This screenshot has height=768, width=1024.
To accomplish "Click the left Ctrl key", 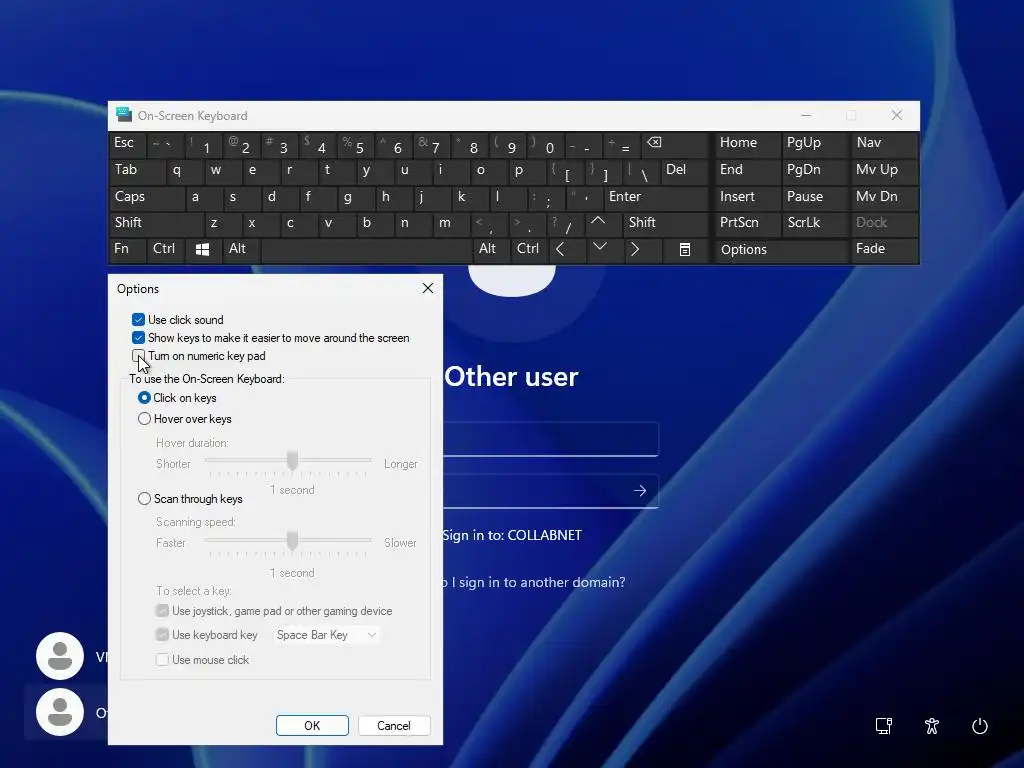I will pyautogui.click(x=167, y=249).
